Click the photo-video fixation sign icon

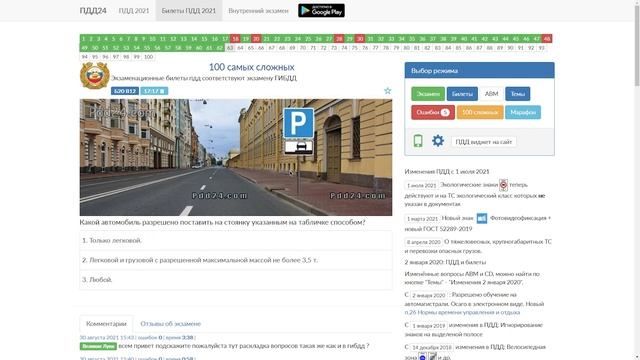482,218
